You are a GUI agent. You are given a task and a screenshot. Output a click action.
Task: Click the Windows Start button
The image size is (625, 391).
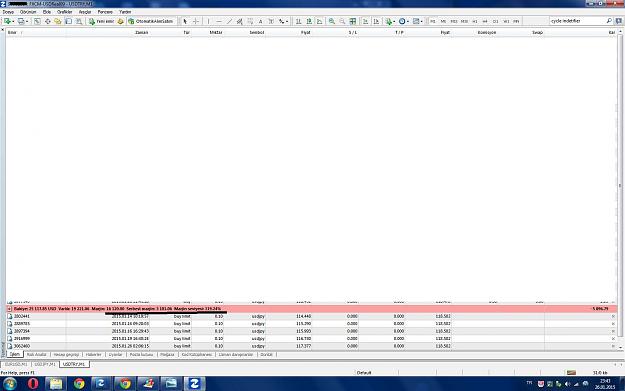[10, 384]
